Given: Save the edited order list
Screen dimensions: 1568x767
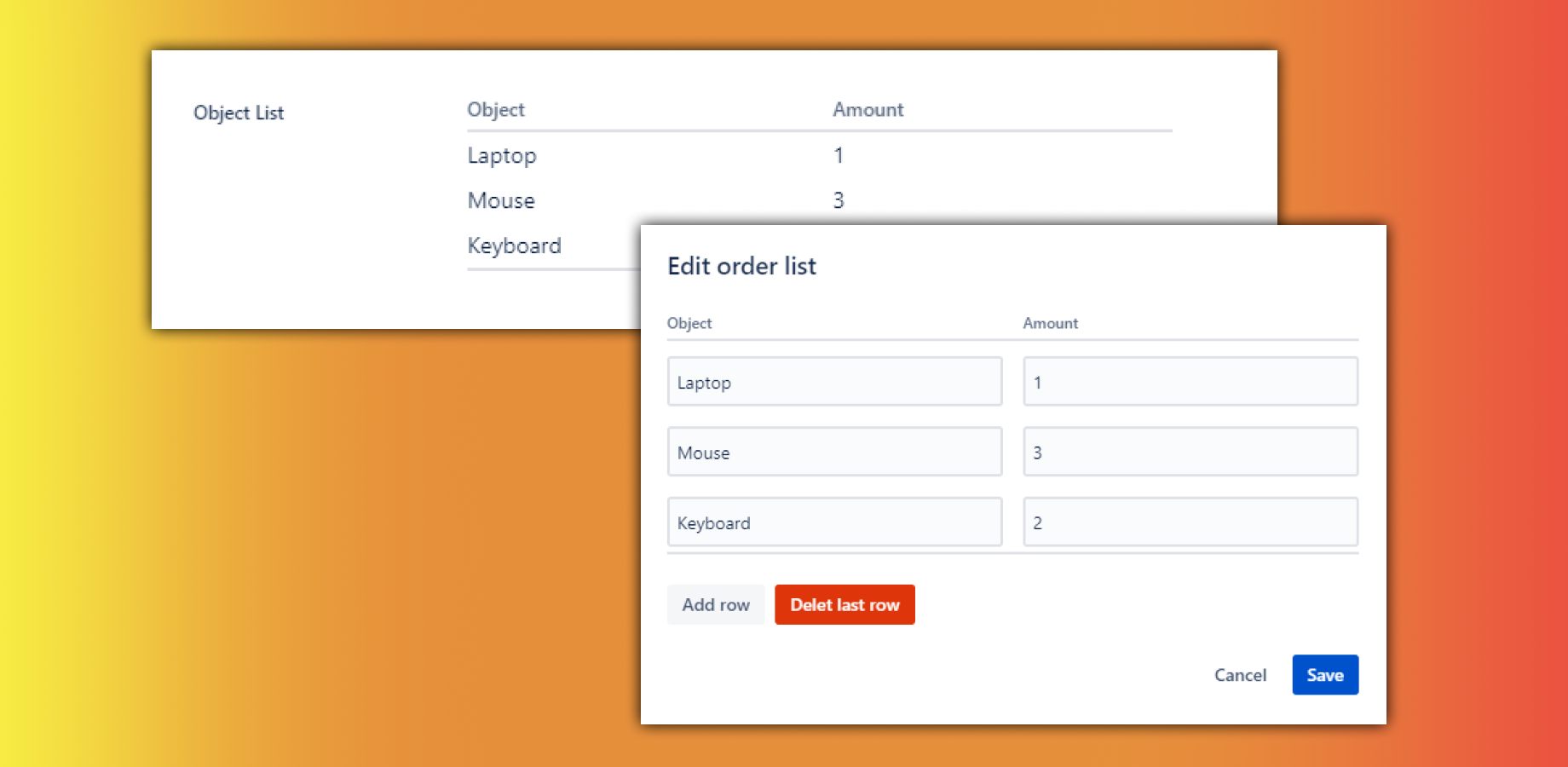Looking at the screenshot, I should tap(1324, 675).
